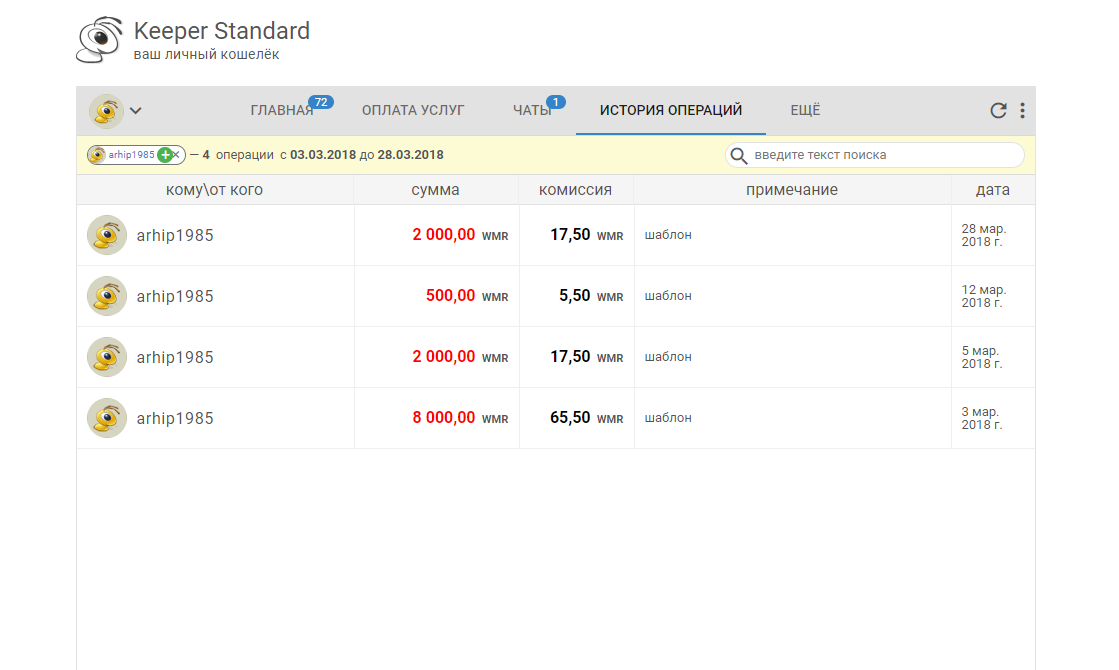Click the 72 badge on ГЛАВНАЯ
This screenshot has height=670, width=1119.
(x=321, y=102)
